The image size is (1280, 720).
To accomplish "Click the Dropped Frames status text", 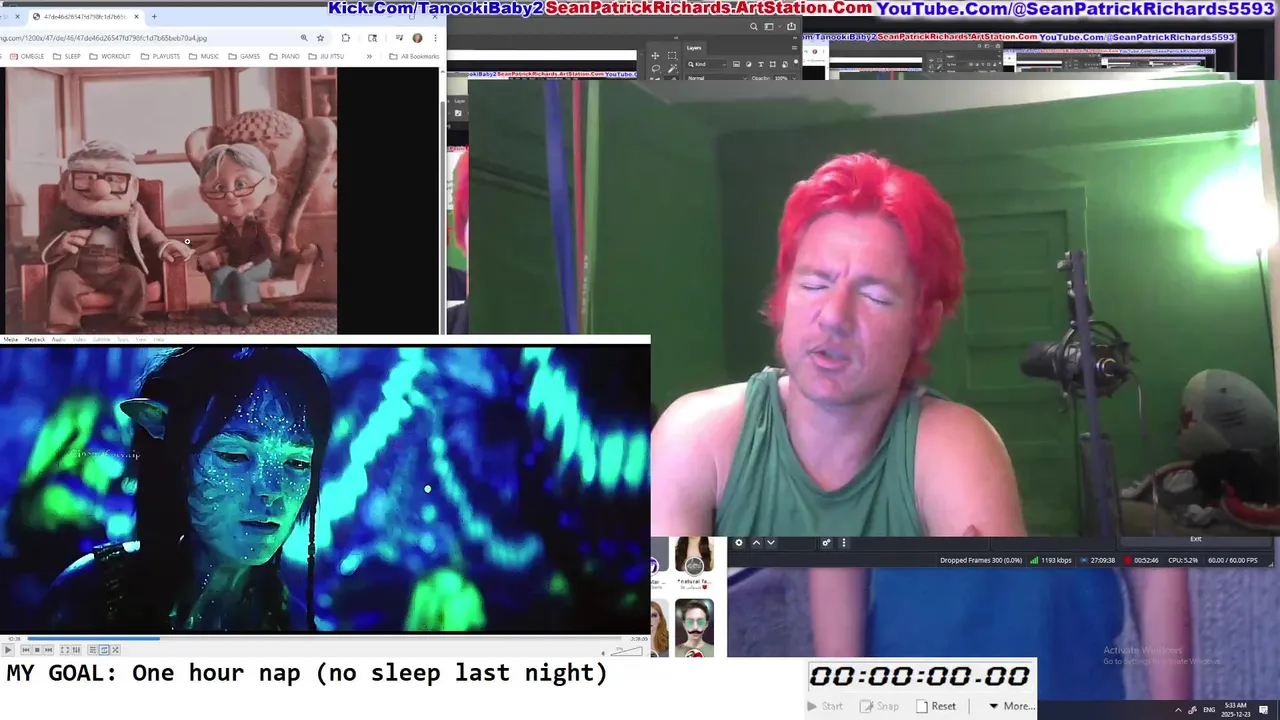I will point(981,560).
